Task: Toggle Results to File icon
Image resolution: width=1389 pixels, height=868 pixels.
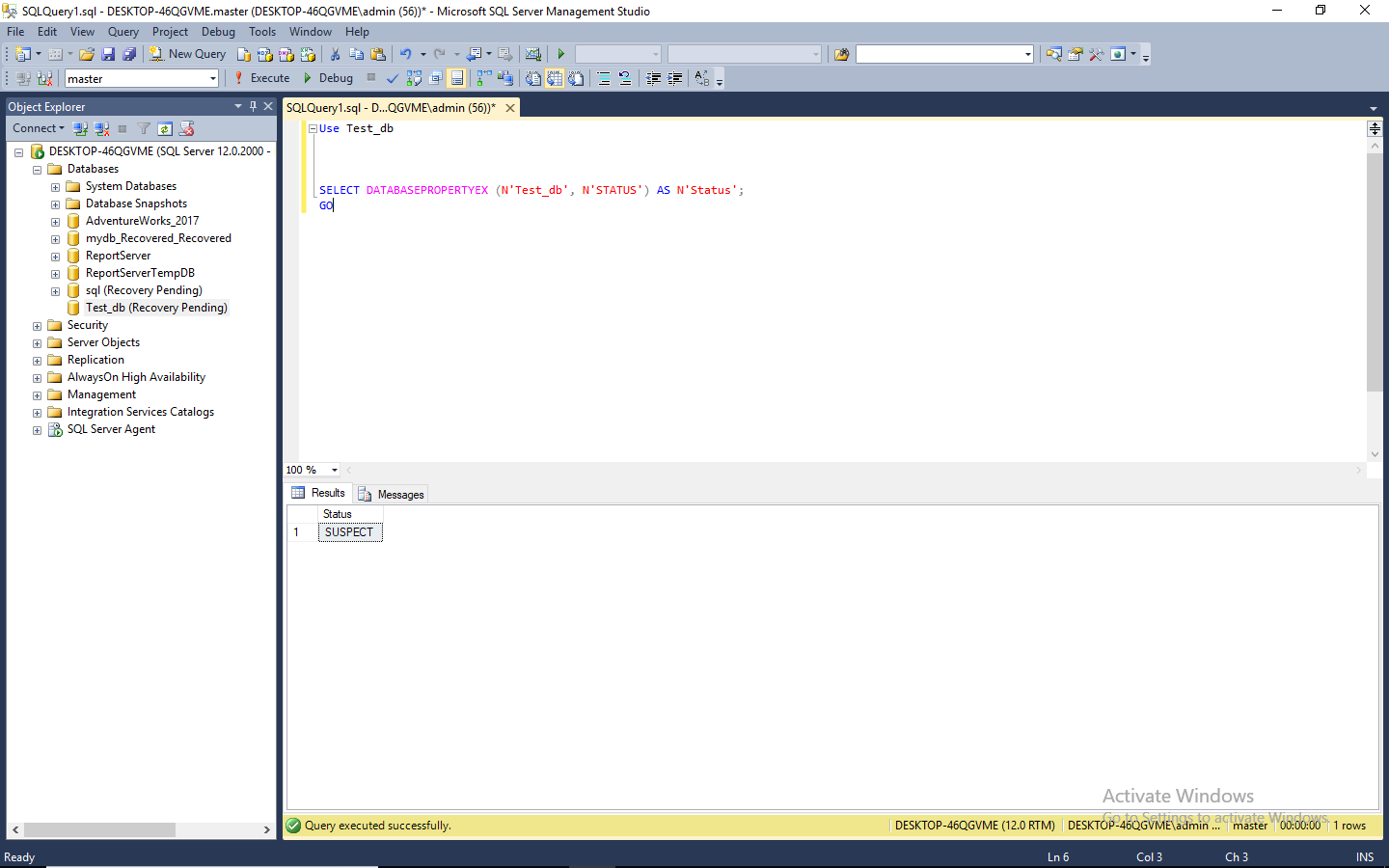Action: click(576, 78)
